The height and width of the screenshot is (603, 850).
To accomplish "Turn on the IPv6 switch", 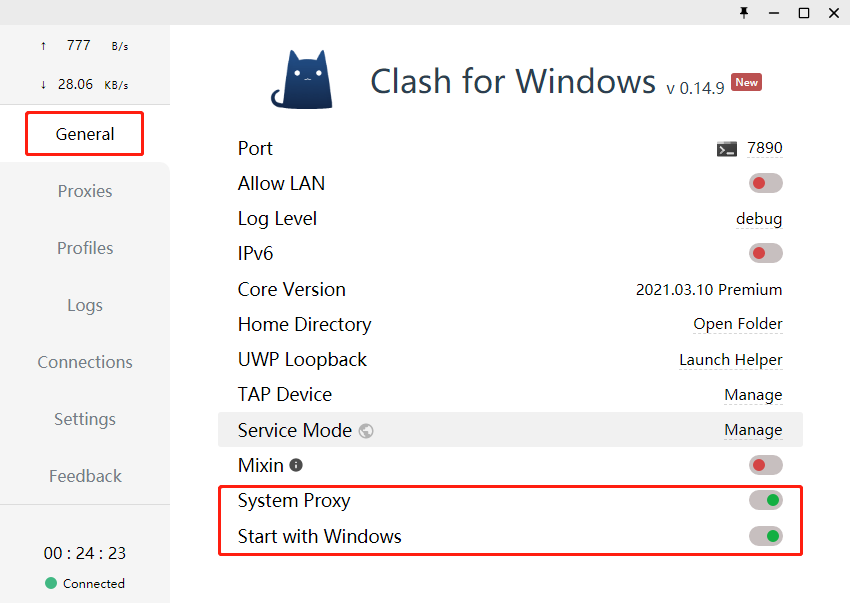I will 766,254.
